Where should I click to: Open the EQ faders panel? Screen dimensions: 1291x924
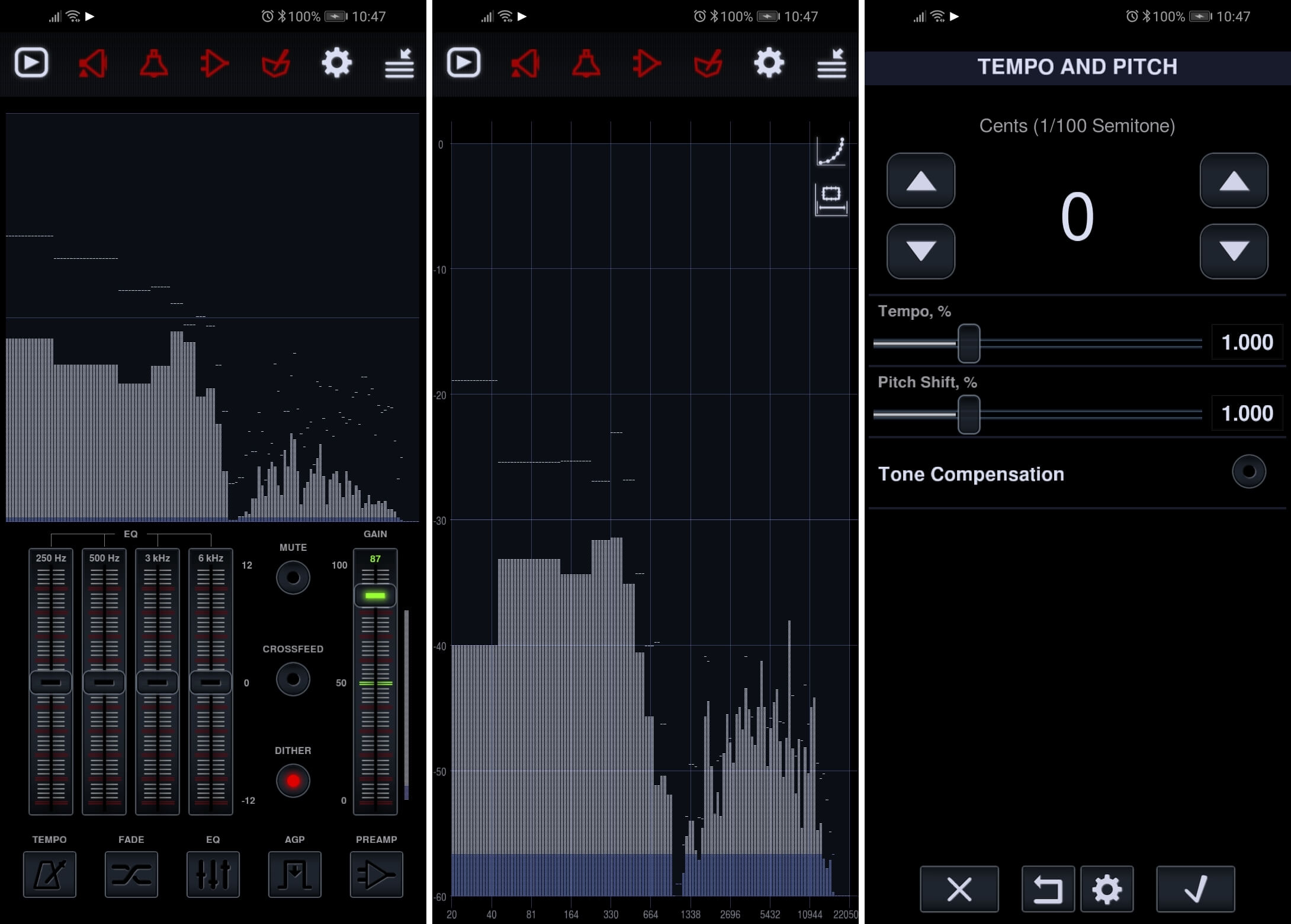pos(213,874)
